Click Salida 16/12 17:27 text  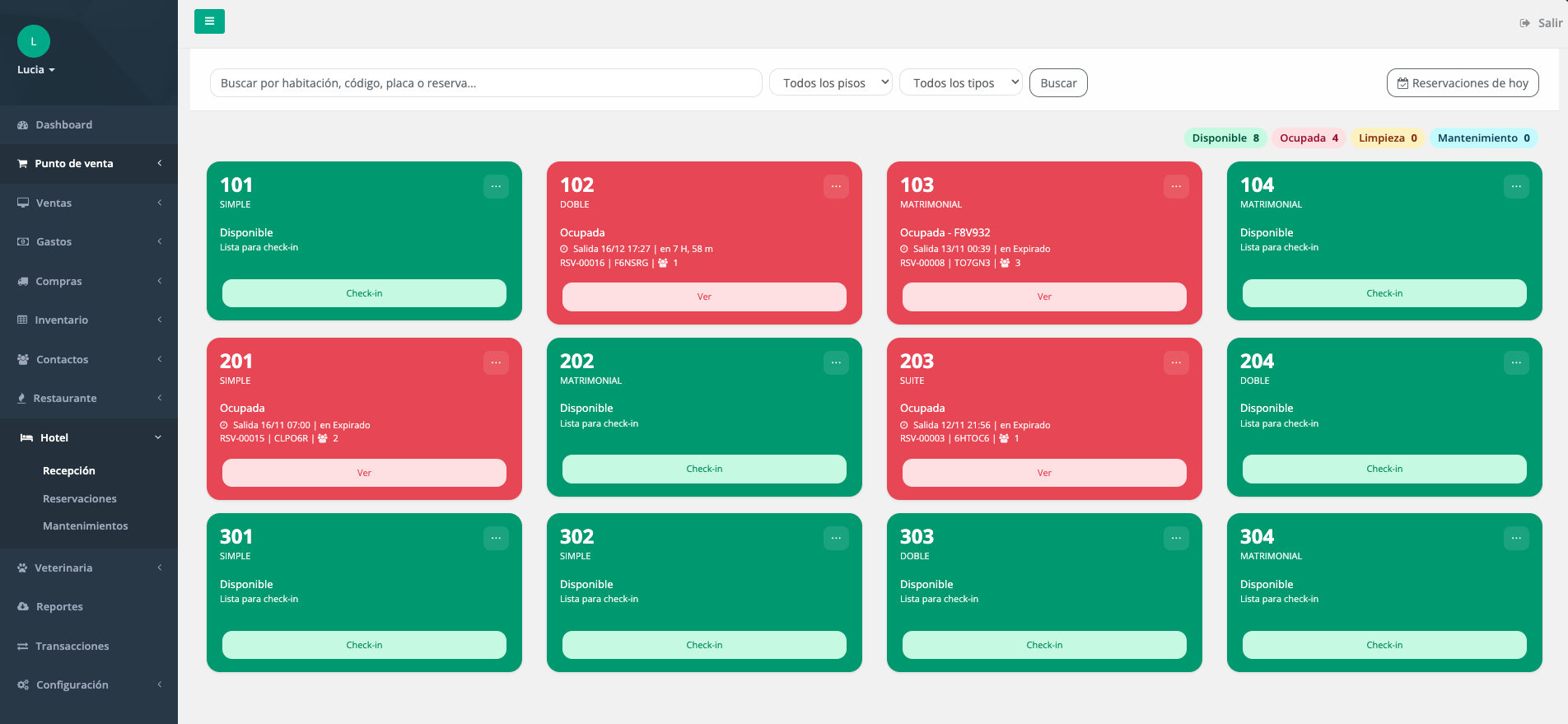pos(612,249)
